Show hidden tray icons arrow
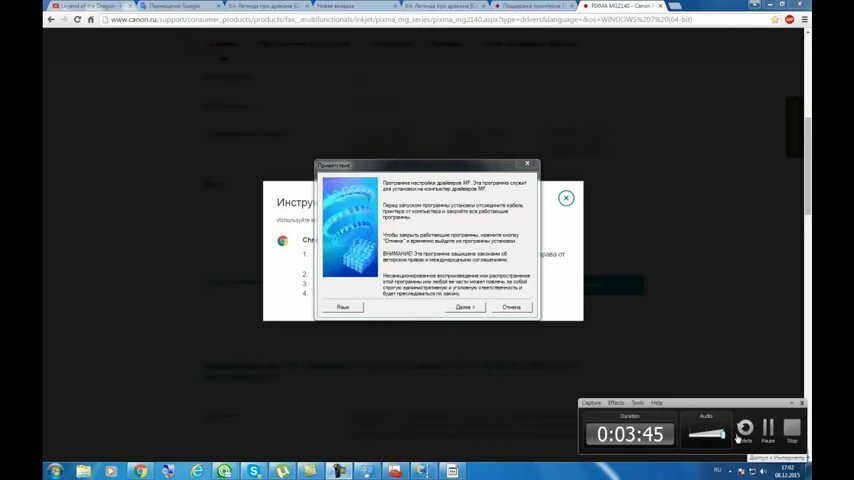Viewport: 854px width, 480px height. pos(730,471)
